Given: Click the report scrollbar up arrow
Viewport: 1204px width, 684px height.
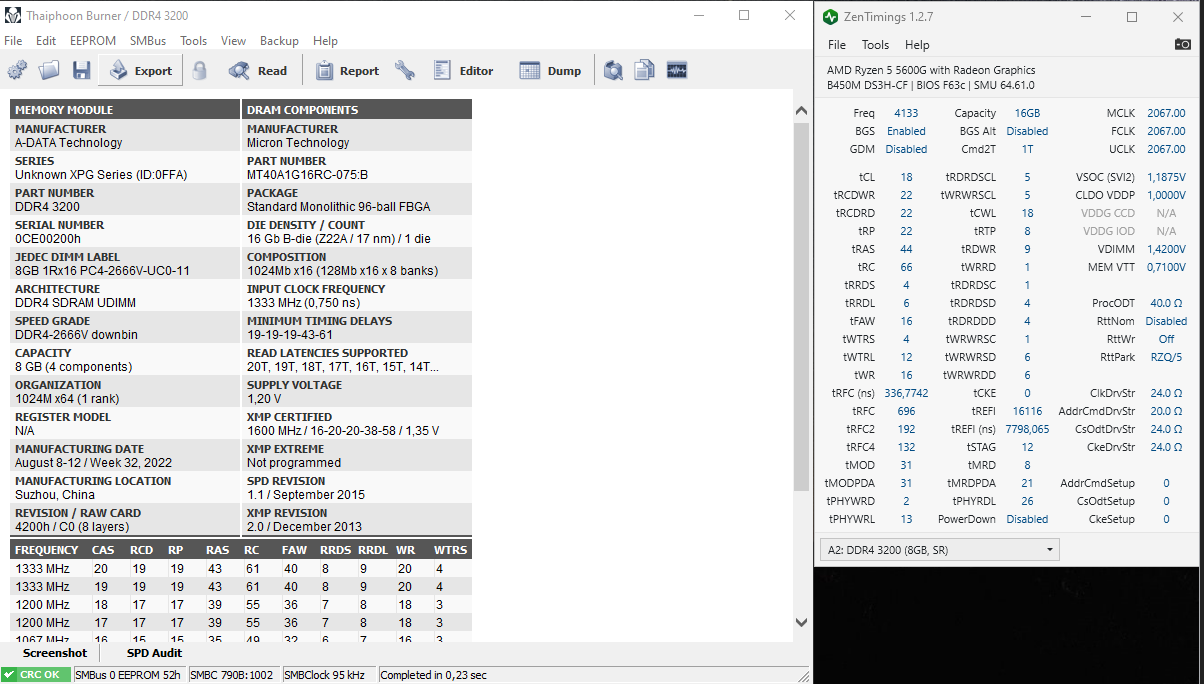Looking at the screenshot, I should (801, 111).
